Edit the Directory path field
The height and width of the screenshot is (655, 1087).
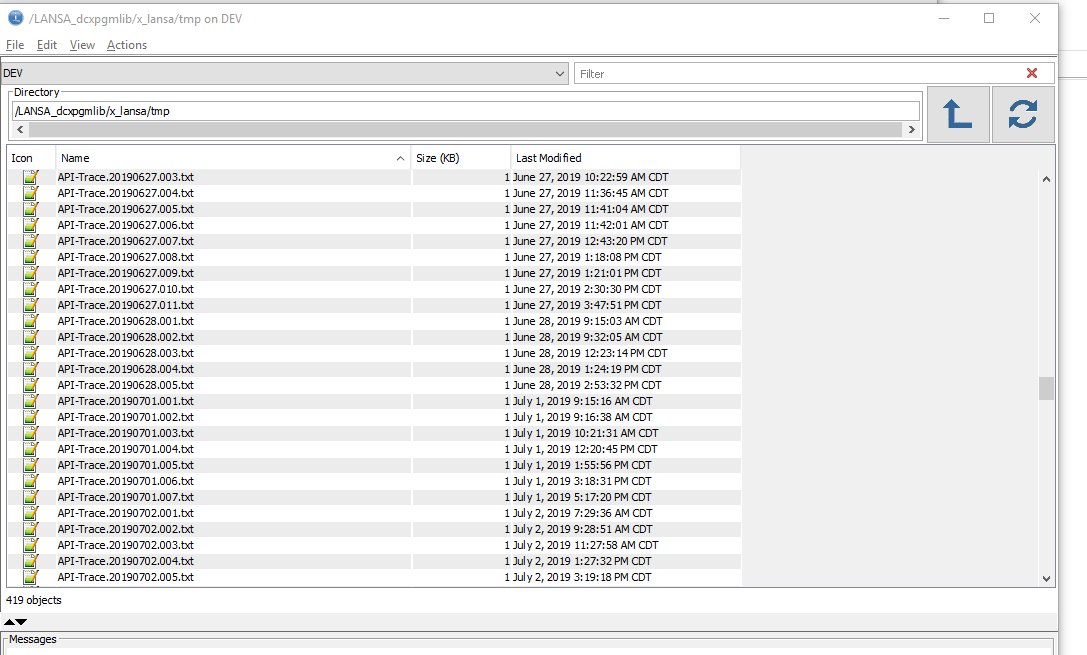click(x=466, y=111)
